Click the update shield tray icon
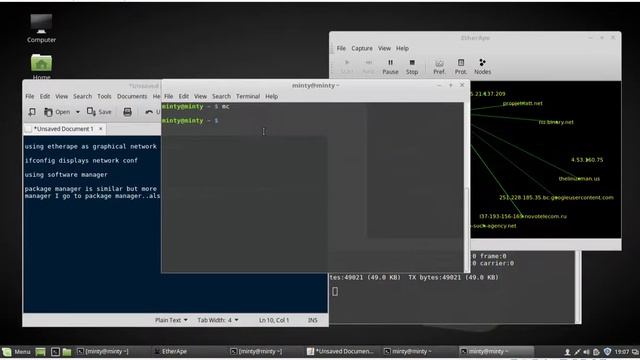The height and width of the screenshot is (360, 640). (607, 352)
